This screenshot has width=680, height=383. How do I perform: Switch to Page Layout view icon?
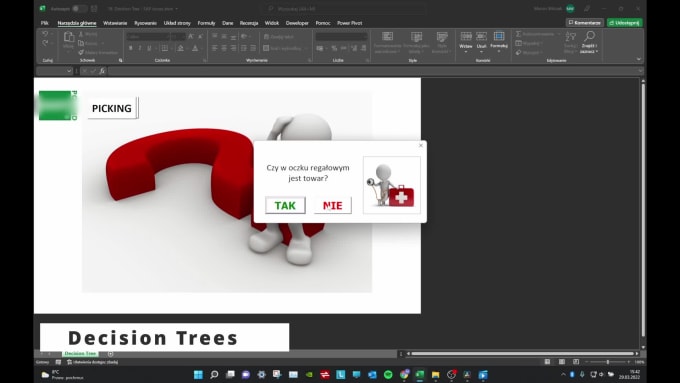click(562, 362)
